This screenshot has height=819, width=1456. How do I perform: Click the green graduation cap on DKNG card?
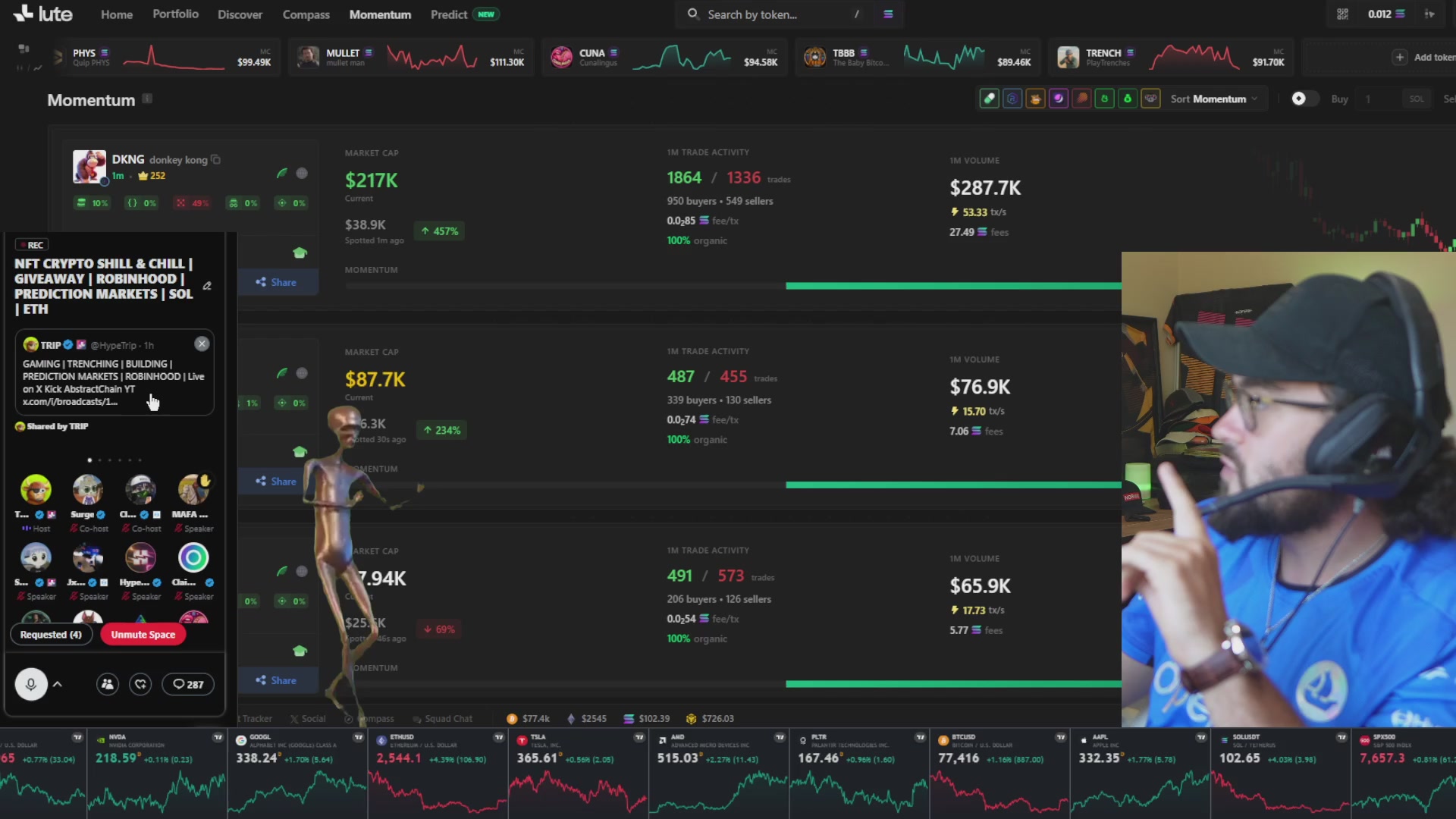[x=300, y=253]
